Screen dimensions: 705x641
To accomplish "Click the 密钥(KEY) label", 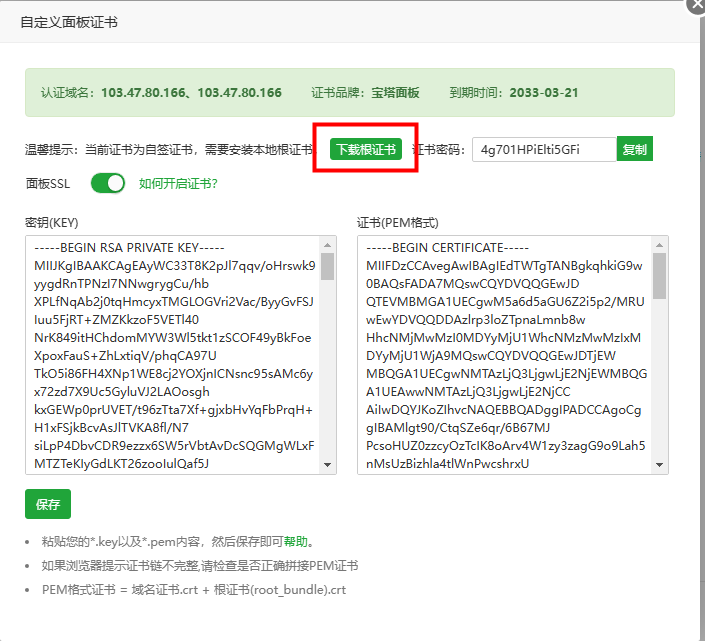I will 52,223.
